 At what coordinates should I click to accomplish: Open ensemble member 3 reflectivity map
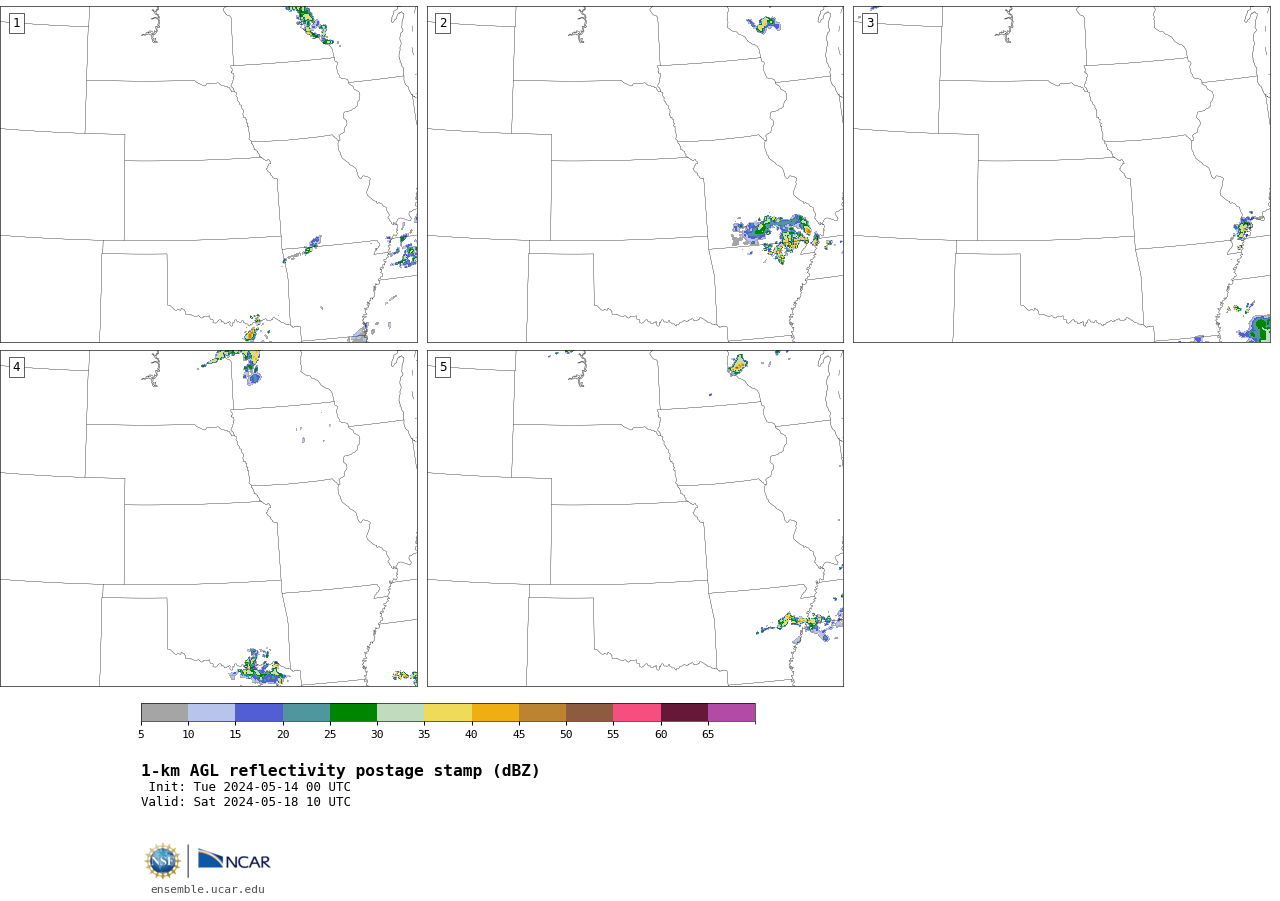tap(1062, 174)
